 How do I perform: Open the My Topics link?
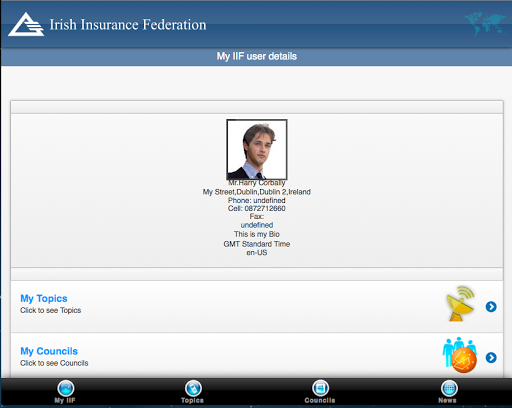[44, 298]
